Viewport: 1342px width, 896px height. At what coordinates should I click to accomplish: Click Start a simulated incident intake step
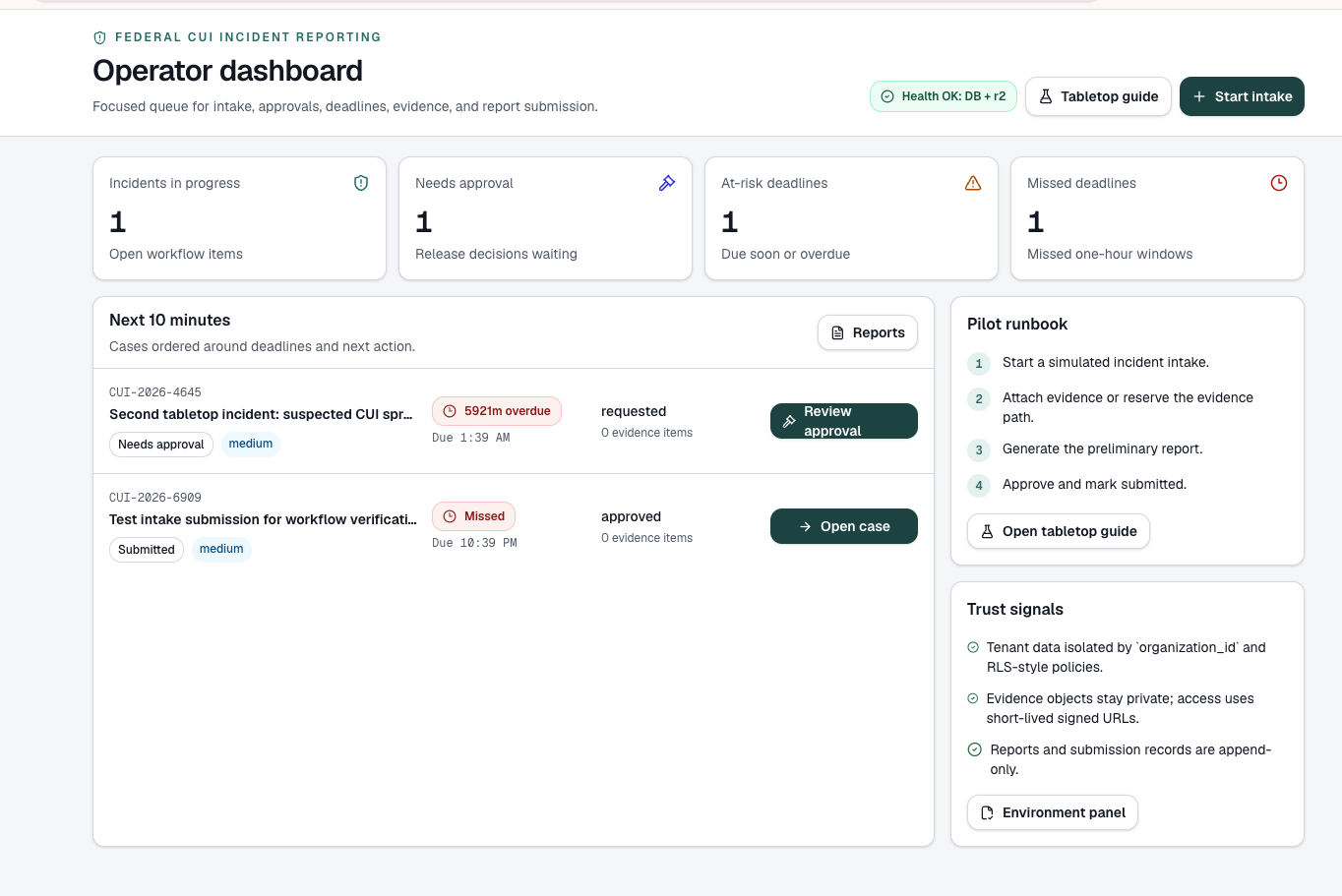(1106, 362)
